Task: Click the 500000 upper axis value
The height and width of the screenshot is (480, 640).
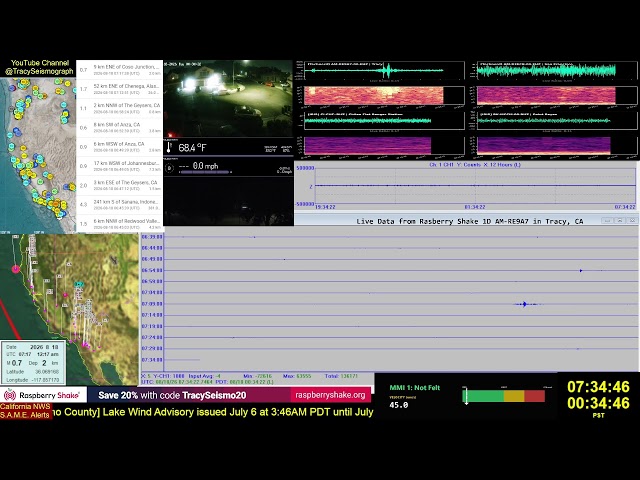Action: point(305,168)
